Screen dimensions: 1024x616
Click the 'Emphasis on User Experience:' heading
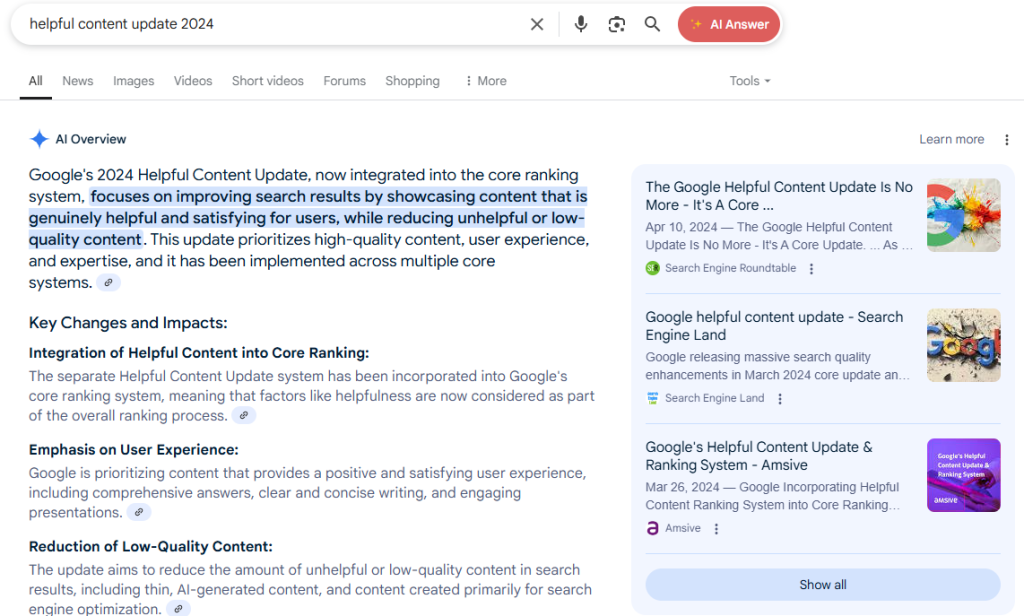pos(133,449)
